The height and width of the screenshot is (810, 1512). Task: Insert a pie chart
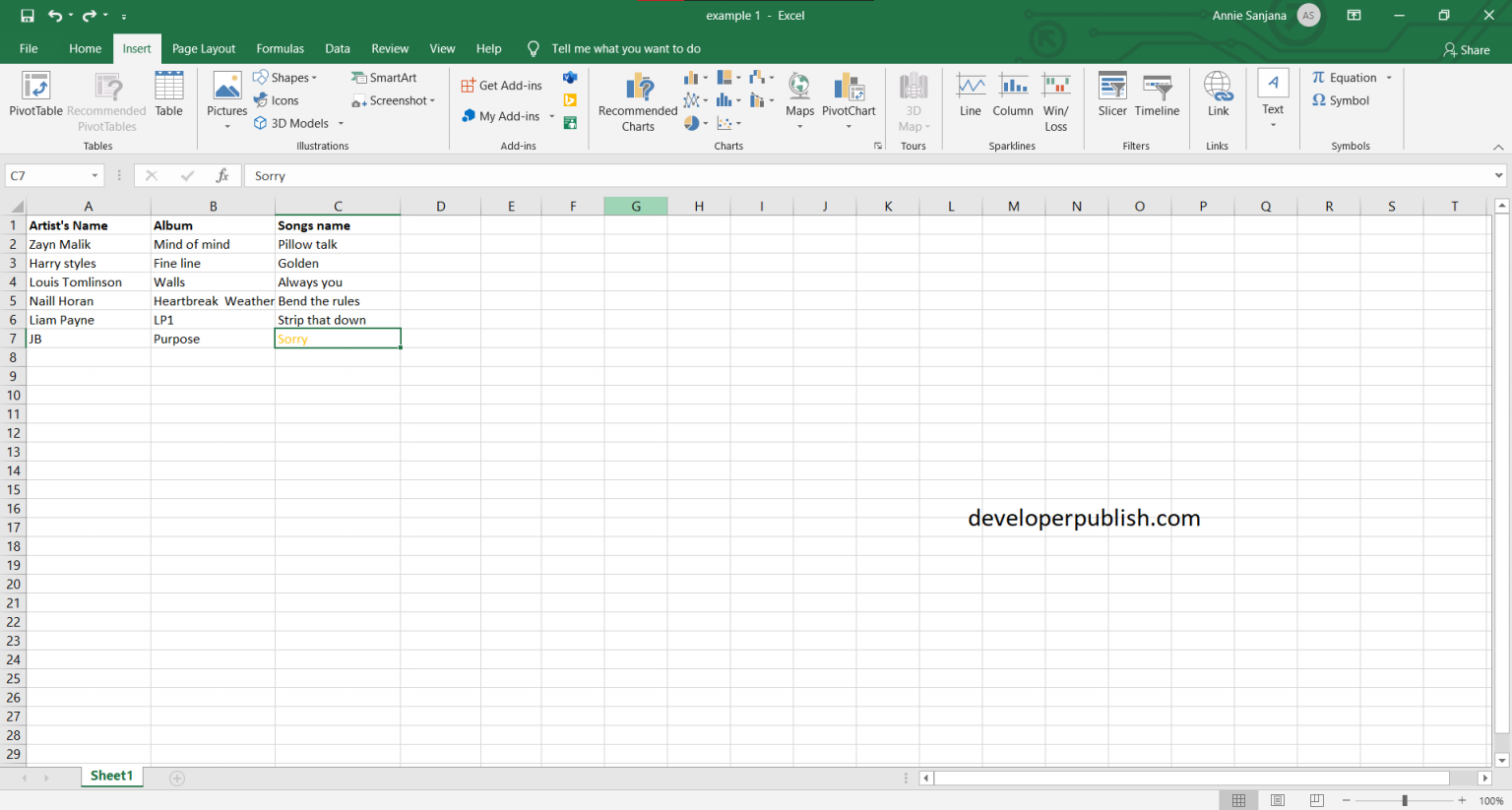[x=693, y=122]
